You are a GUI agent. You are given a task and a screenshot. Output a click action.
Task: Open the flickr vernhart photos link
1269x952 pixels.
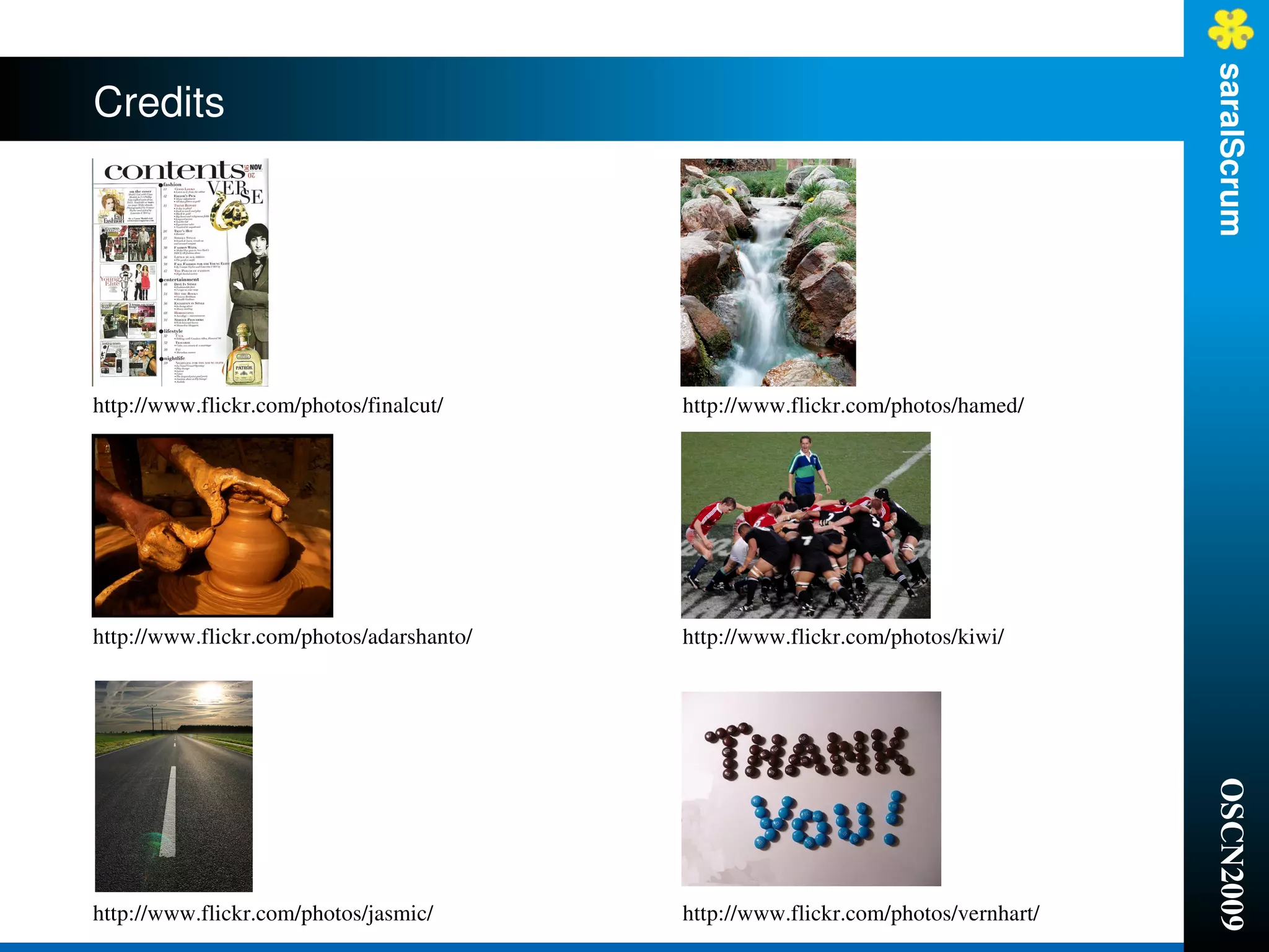861,914
